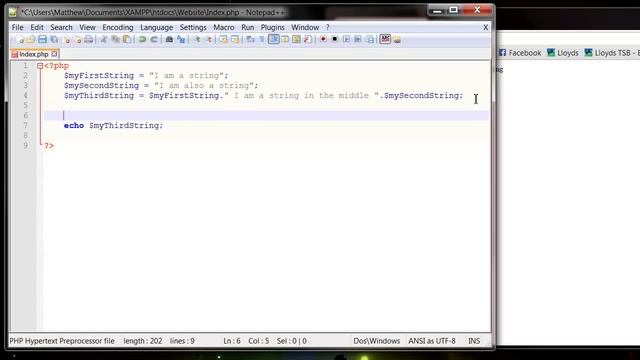The width and height of the screenshot is (640, 360).
Task: Open the File menu
Action: point(18,27)
